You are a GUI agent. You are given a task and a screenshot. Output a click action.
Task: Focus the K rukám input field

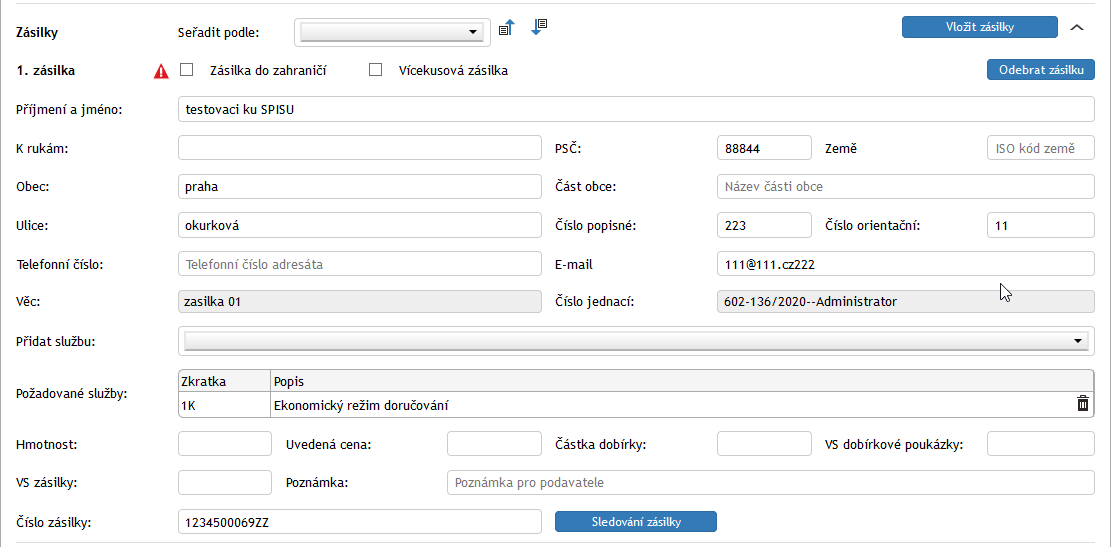359,148
